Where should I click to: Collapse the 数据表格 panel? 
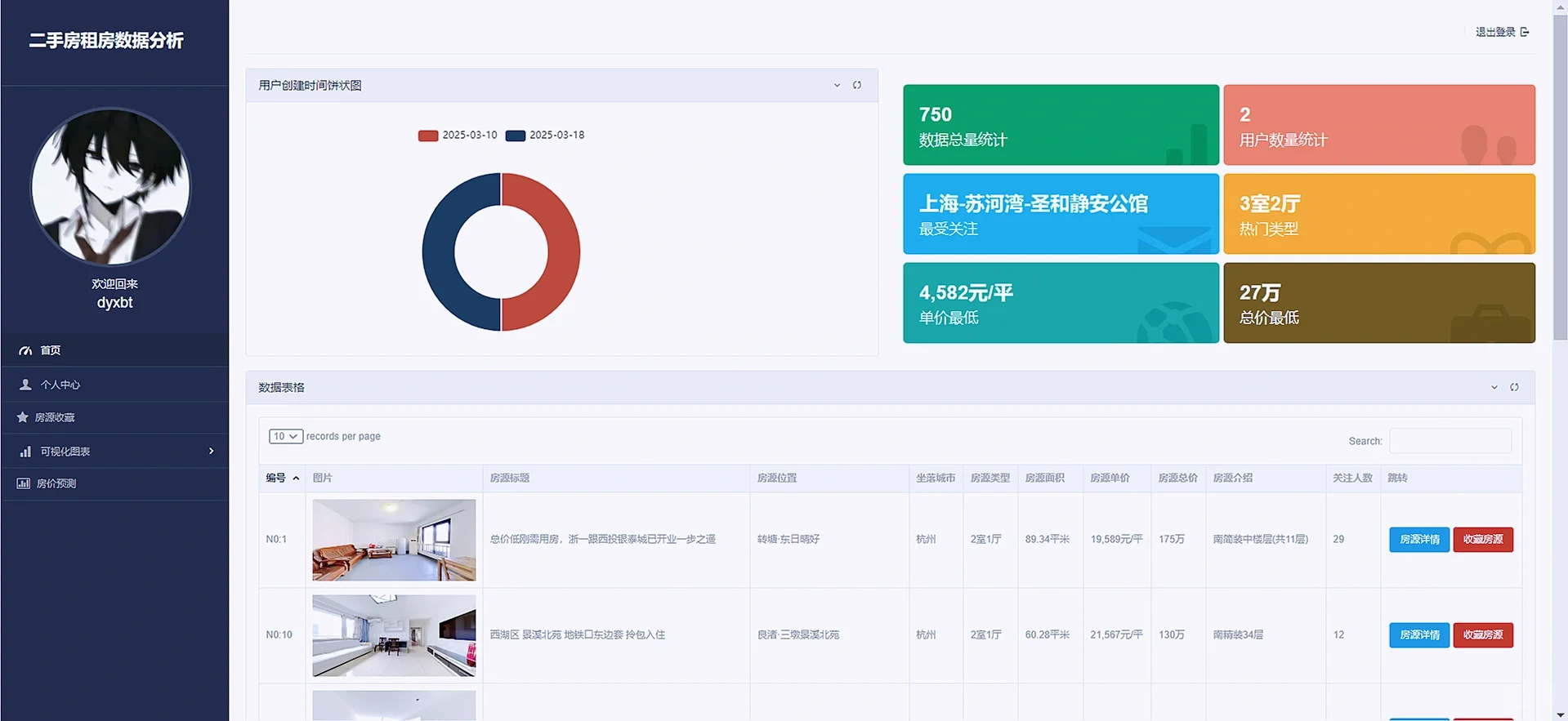click(x=1494, y=387)
